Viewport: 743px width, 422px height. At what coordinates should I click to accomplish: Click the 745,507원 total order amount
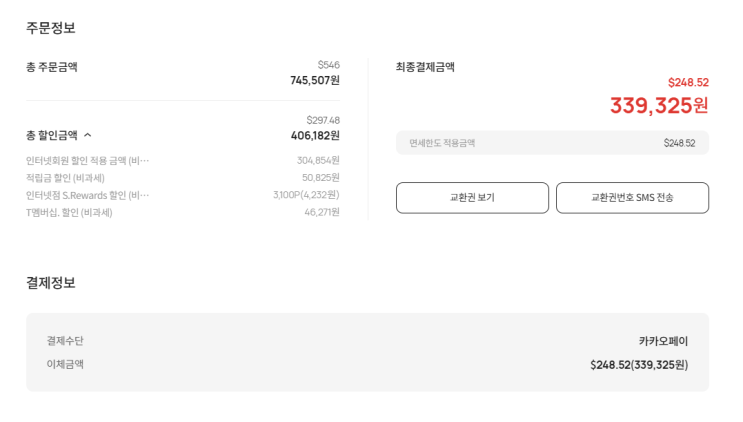pyautogui.click(x=314, y=81)
